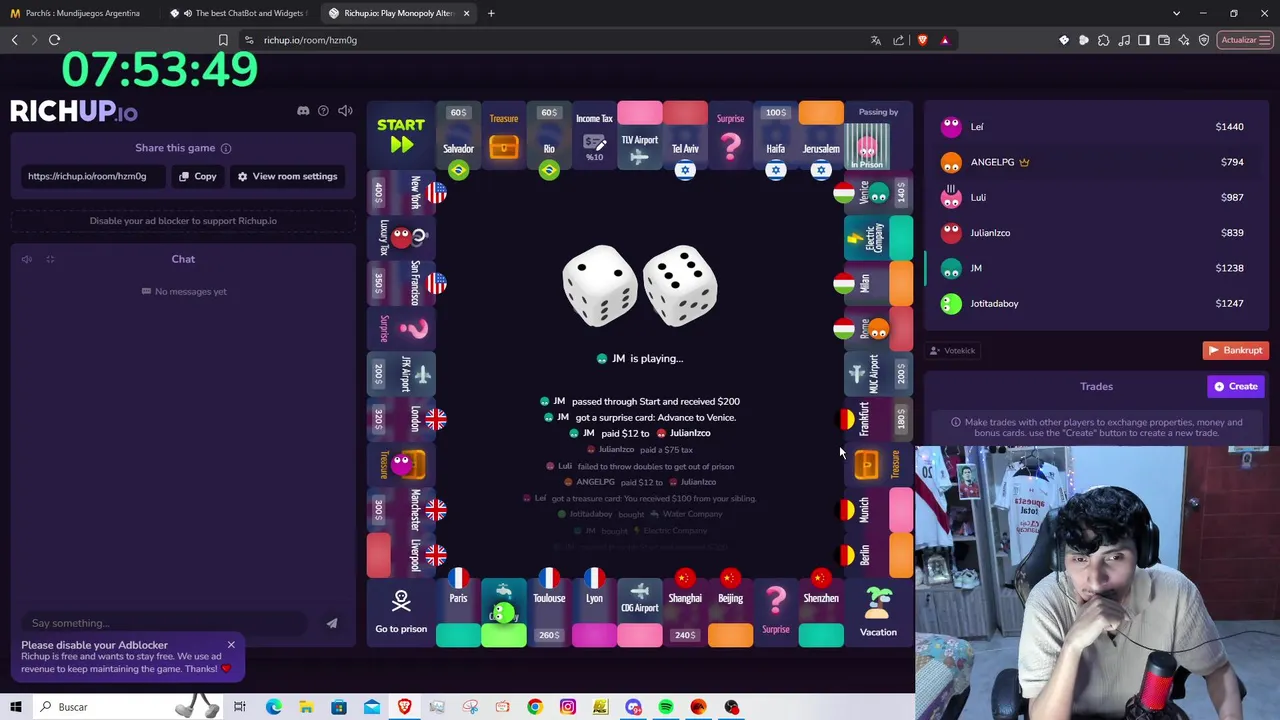Select the Luxury Tax tile
This screenshot has height=720, width=1280.
[403, 238]
